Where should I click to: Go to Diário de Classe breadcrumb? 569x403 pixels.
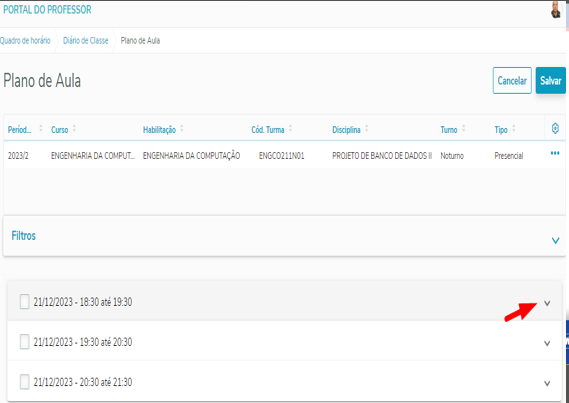(x=86, y=41)
